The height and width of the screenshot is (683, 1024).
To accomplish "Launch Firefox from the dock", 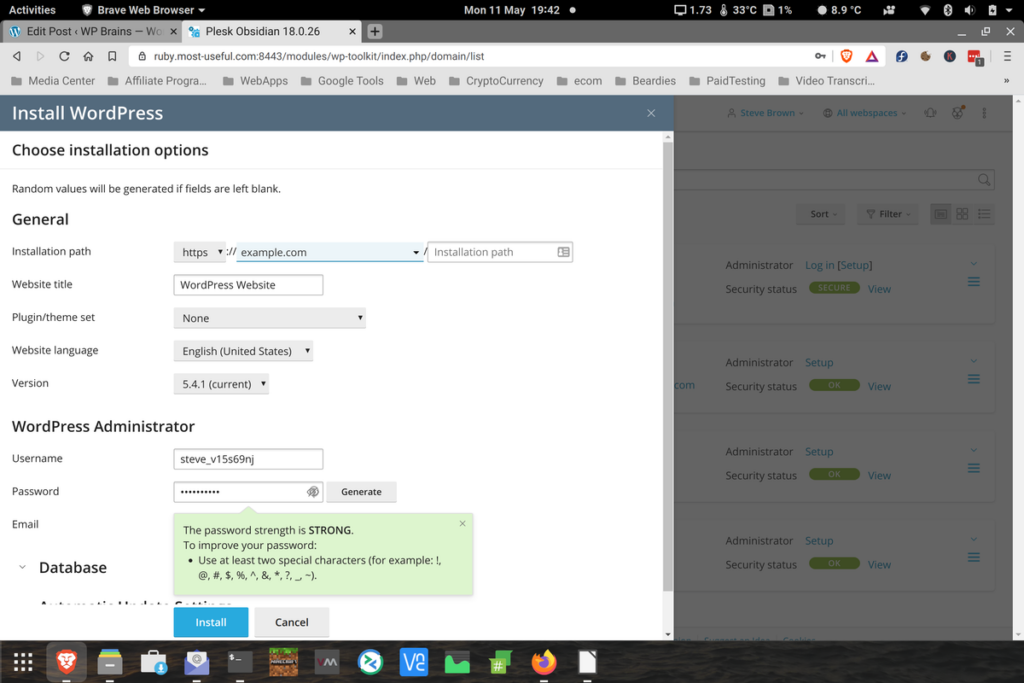I will coord(544,662).
